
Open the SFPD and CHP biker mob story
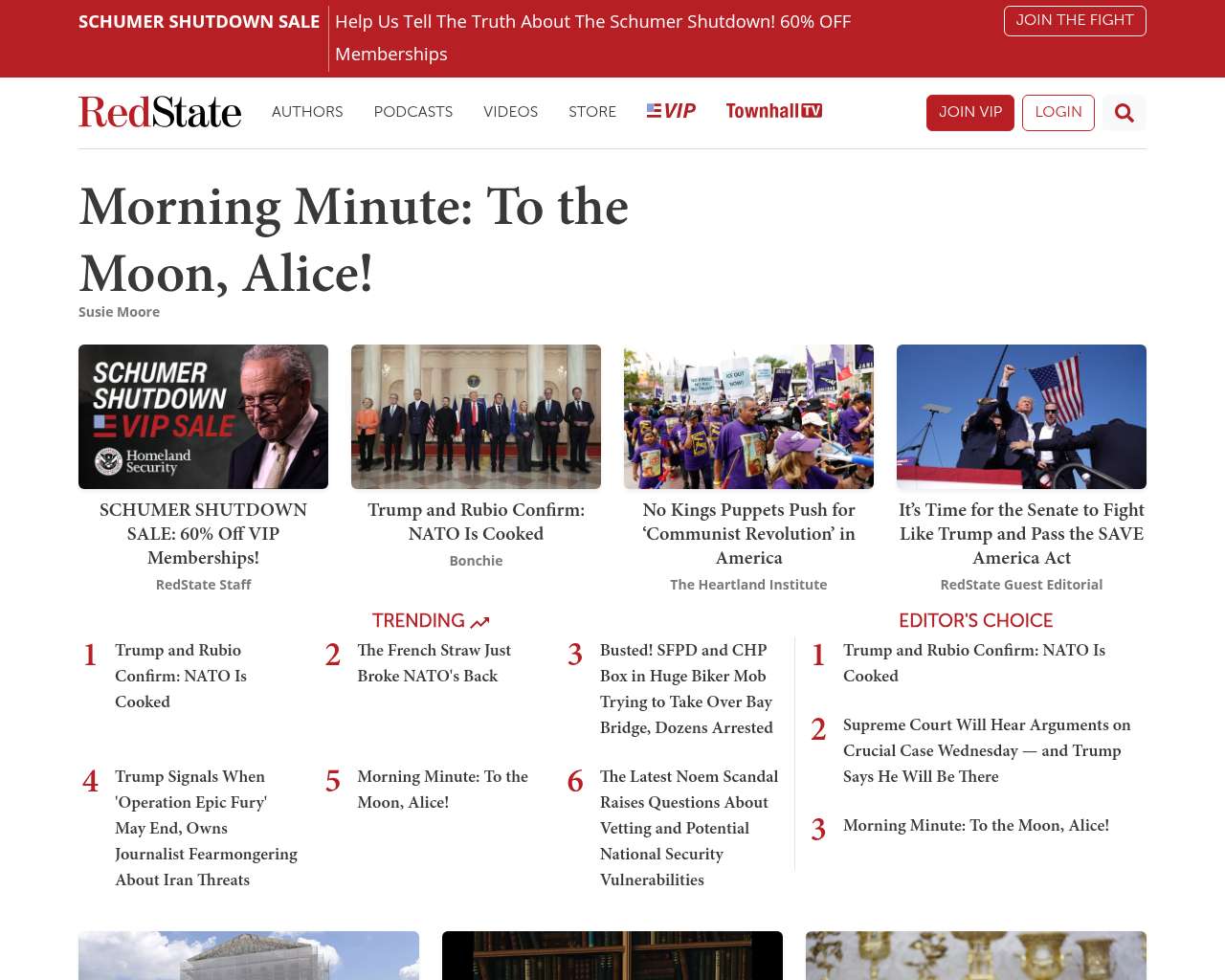click(685, 689)
